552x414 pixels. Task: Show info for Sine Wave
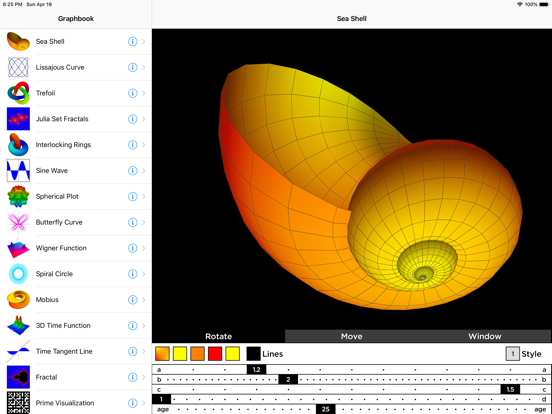132,170
